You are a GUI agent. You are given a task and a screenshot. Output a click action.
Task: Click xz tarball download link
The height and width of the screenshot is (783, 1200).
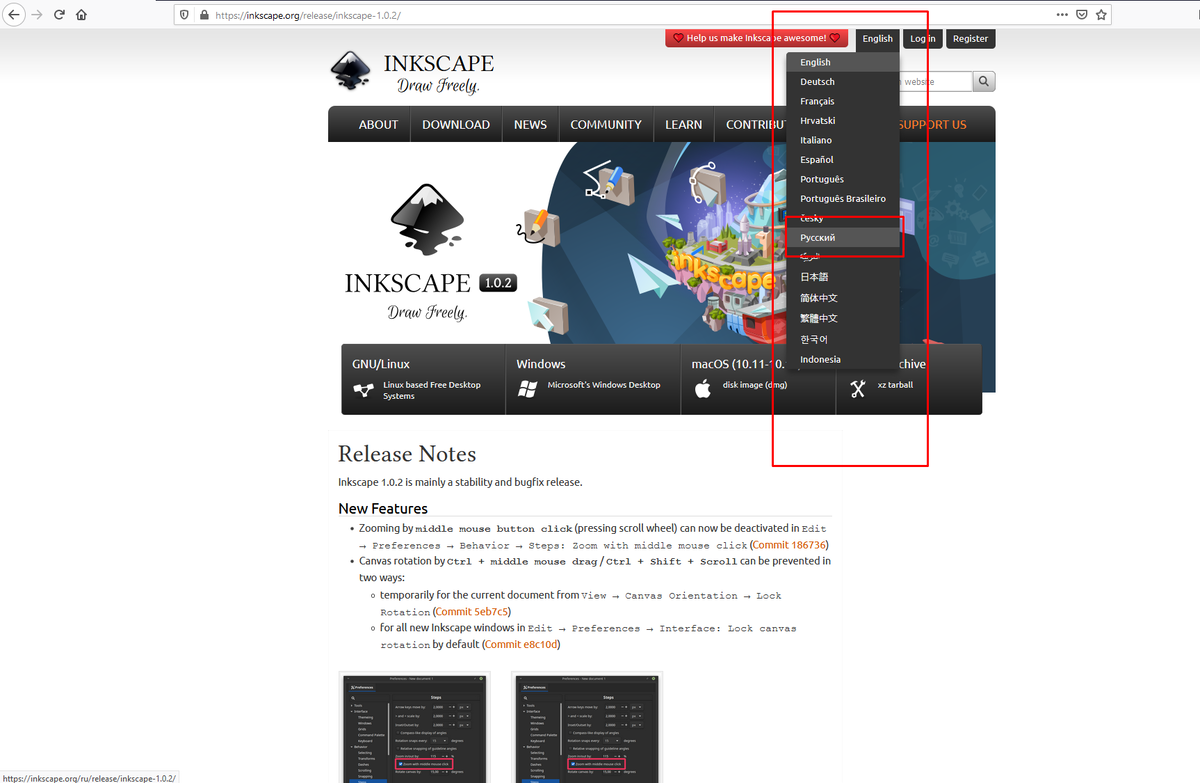(895, 385)
